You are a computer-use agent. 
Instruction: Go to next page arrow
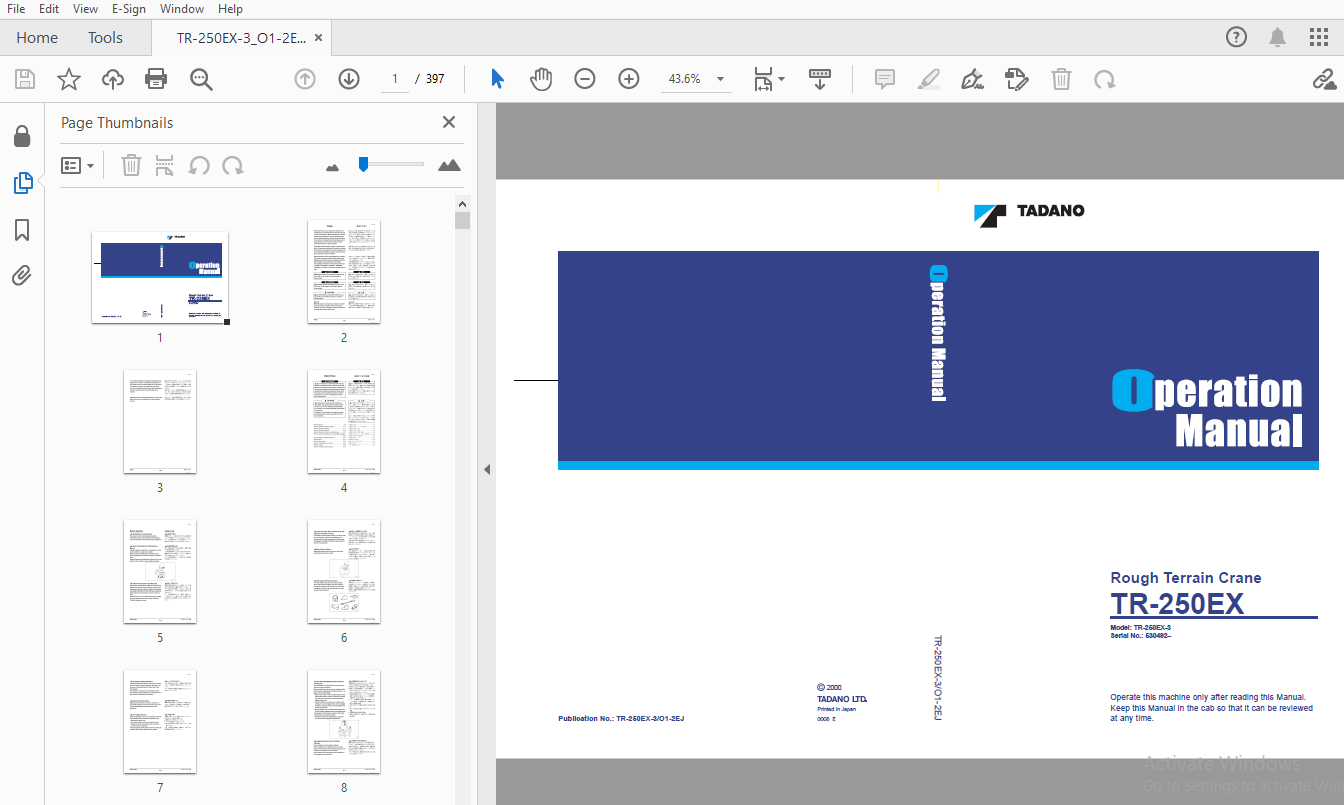(349, 79)
